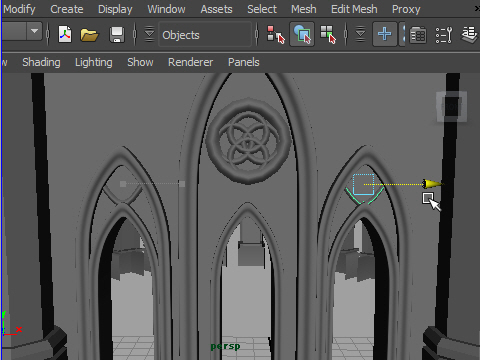Click the view cube in viewport corner

pos(452,107)
